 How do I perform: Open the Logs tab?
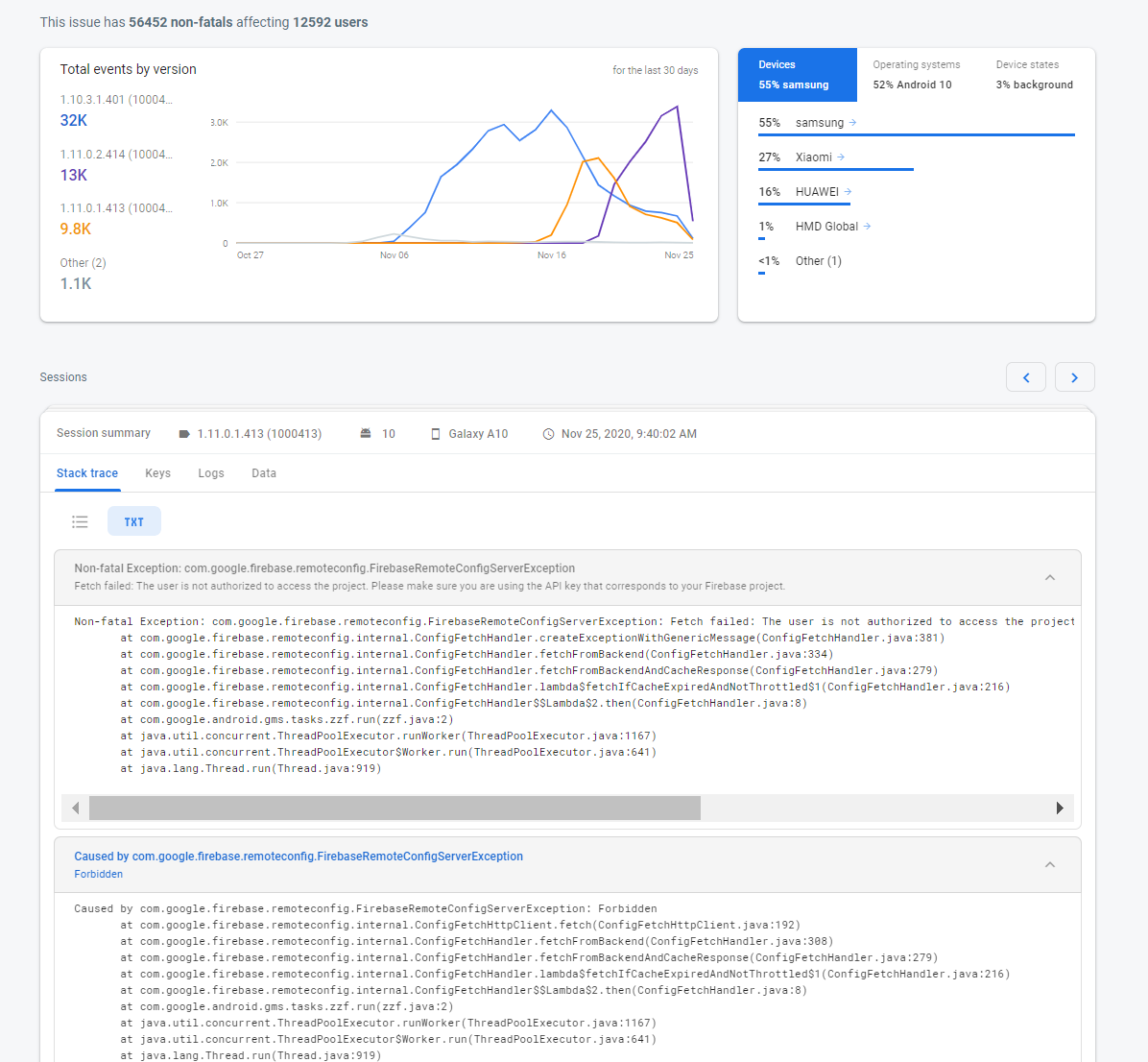[x=211, y=473]
